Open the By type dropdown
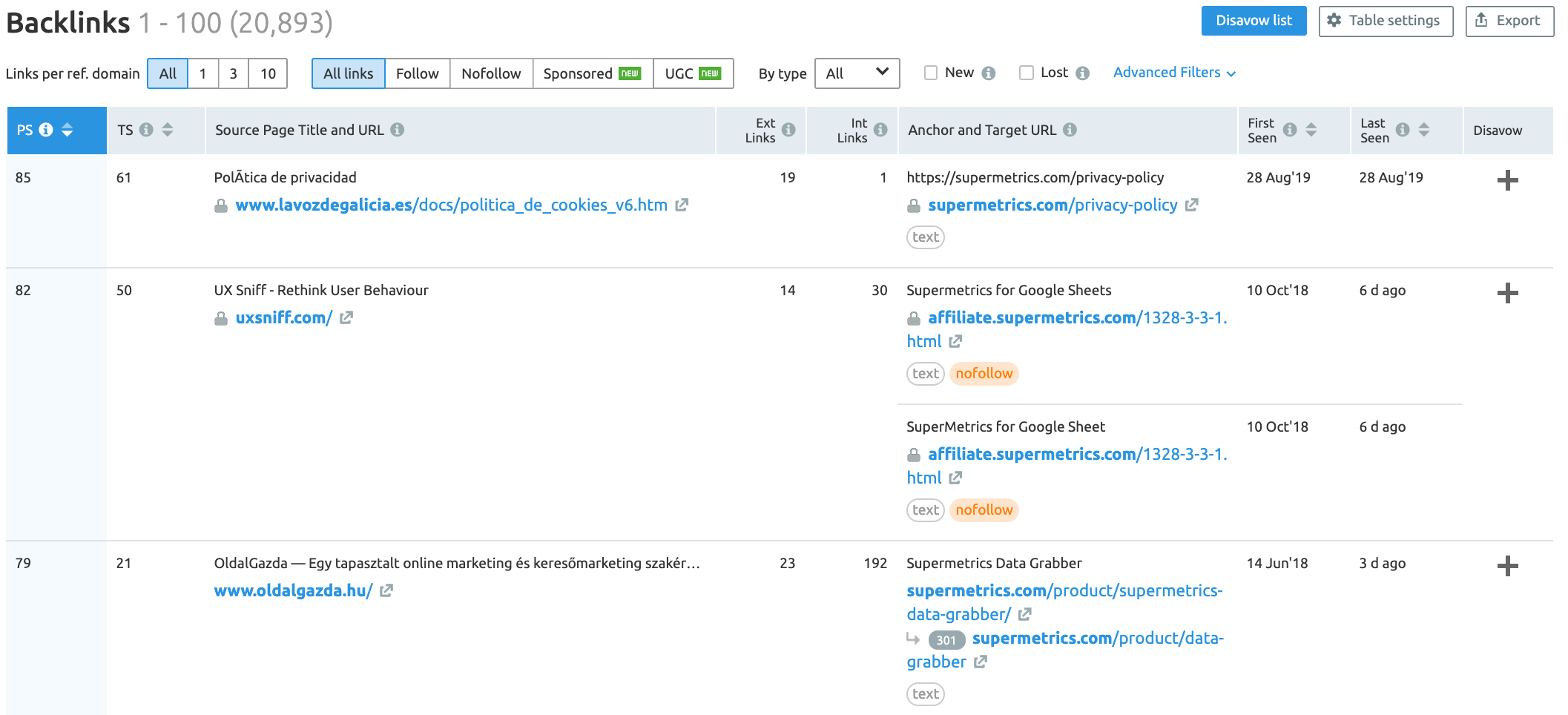Screen dimensions: 1568x715 tap(857, 73)
